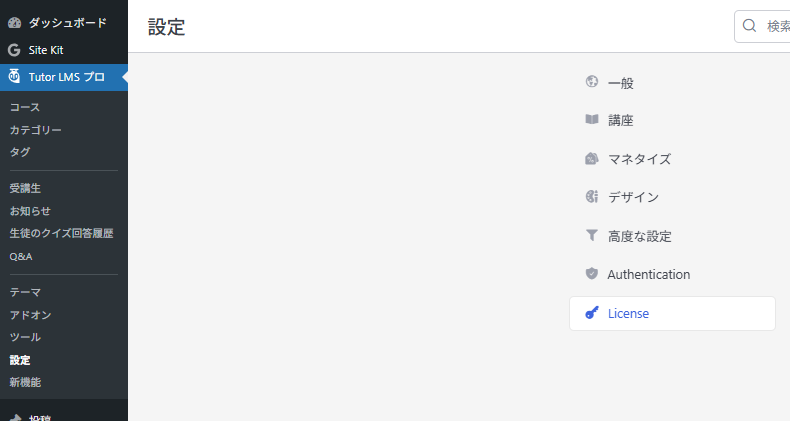Viewport: 790px width, 421px height.
Task: Switch to the Authentication settings tab
Action: click(648, 274)
